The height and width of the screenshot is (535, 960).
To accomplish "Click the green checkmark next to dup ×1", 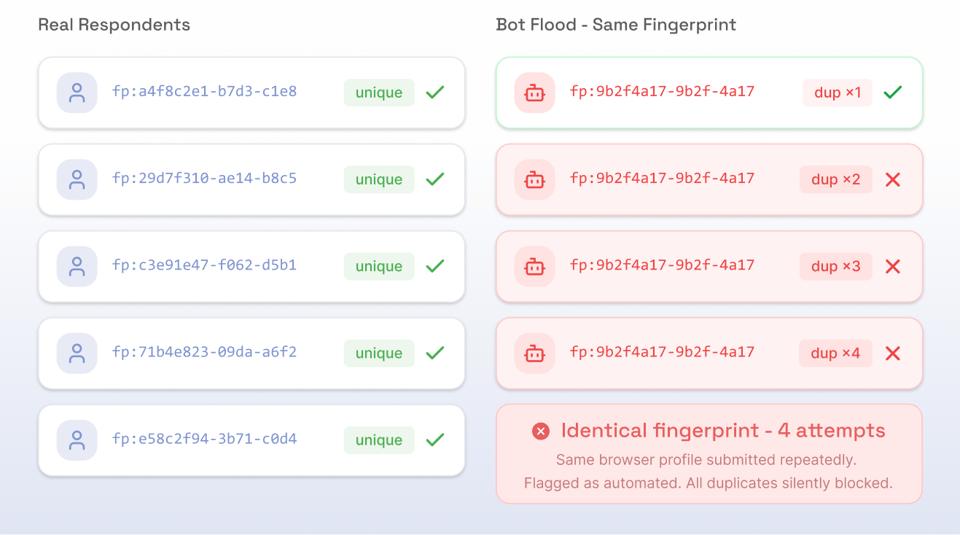I will click(893, 92).
